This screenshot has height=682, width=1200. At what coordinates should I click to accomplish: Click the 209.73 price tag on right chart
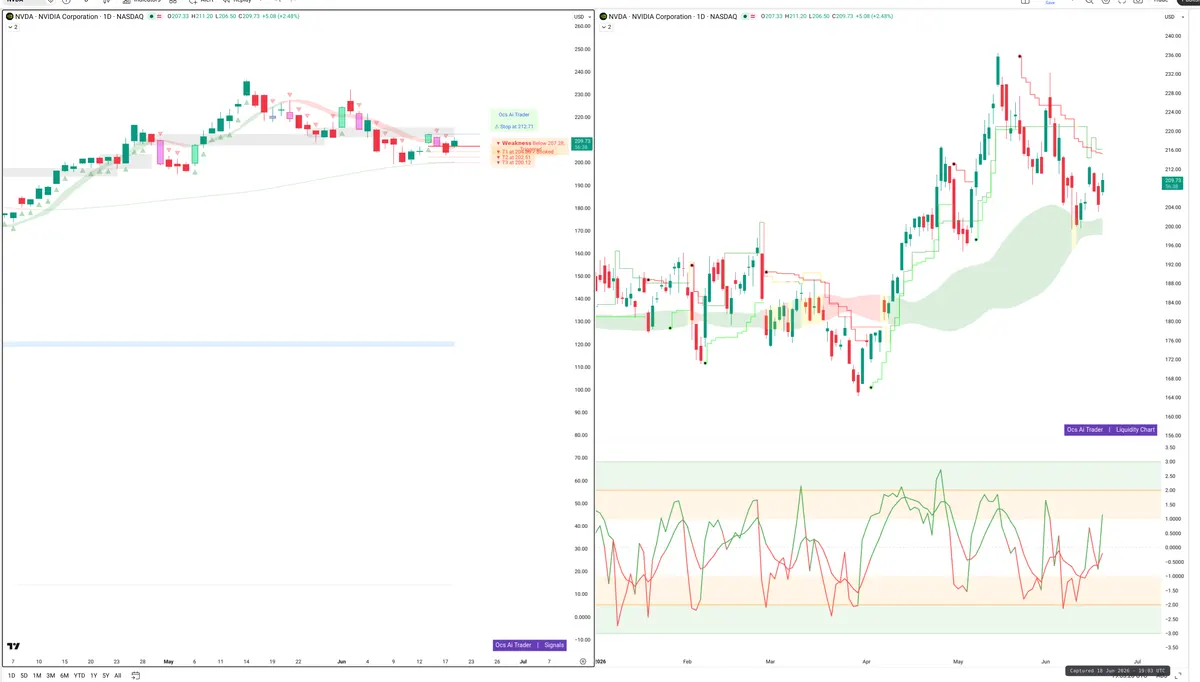(x=1172, y=184)
